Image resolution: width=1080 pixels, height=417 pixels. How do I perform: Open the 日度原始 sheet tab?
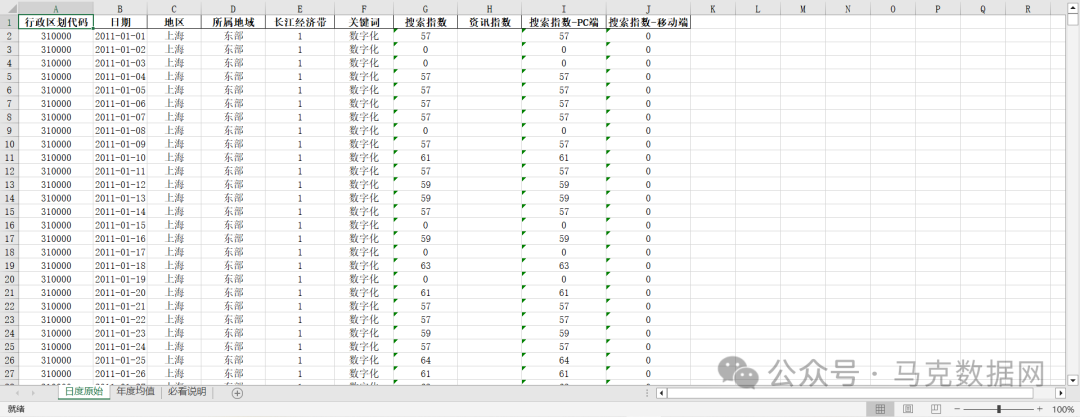[x=84, y=392]
